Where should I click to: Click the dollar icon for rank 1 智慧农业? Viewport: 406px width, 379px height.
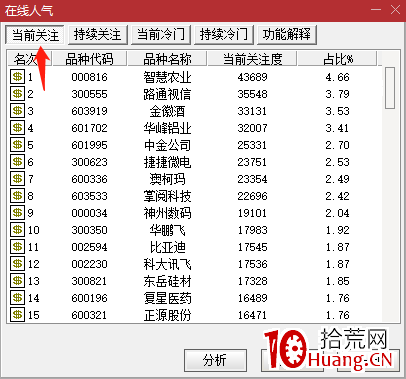[x=17, y=77]
